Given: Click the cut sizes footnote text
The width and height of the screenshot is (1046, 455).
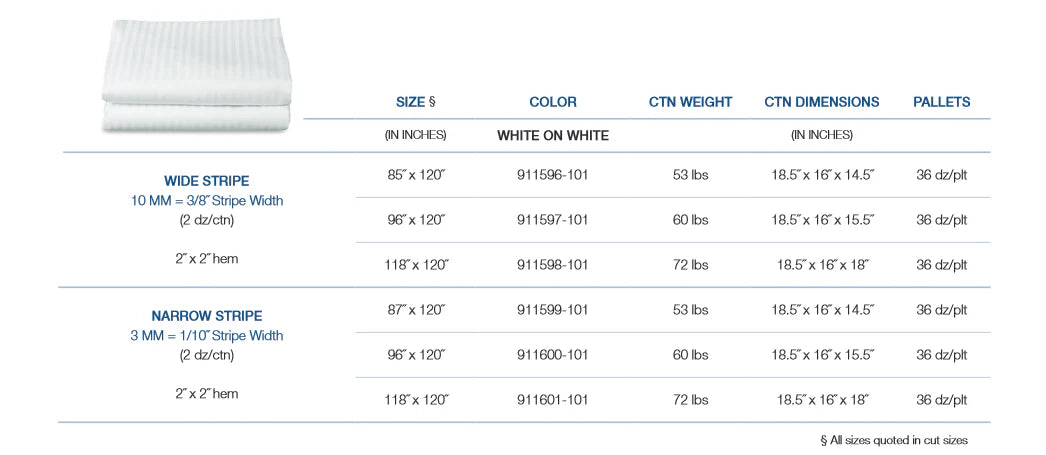Looking at the screenshot, I should [x=893, y=440].
